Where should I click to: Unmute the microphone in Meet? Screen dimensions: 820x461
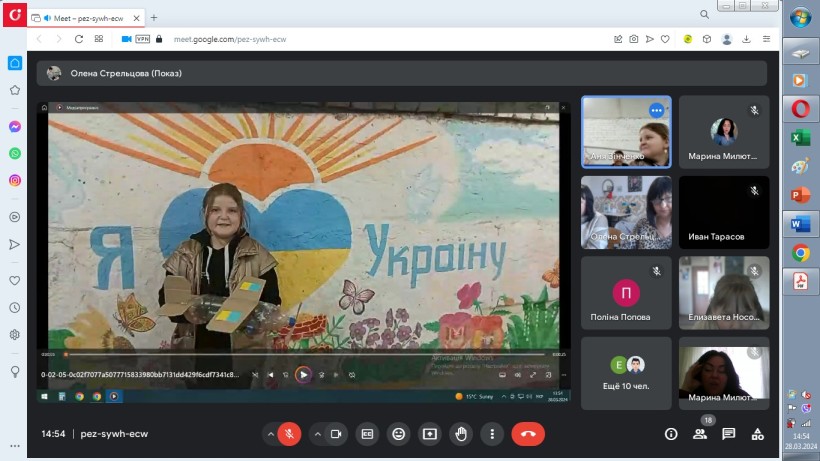click(x=289, y=434)
